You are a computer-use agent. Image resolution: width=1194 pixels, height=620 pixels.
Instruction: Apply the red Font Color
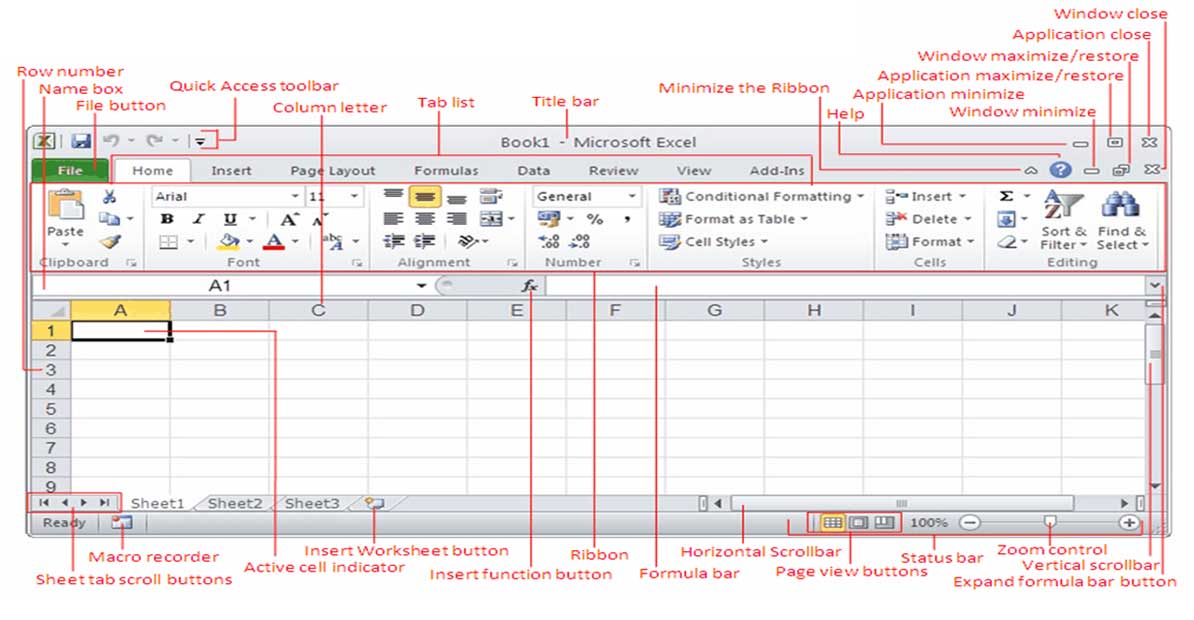coord(274,242)
